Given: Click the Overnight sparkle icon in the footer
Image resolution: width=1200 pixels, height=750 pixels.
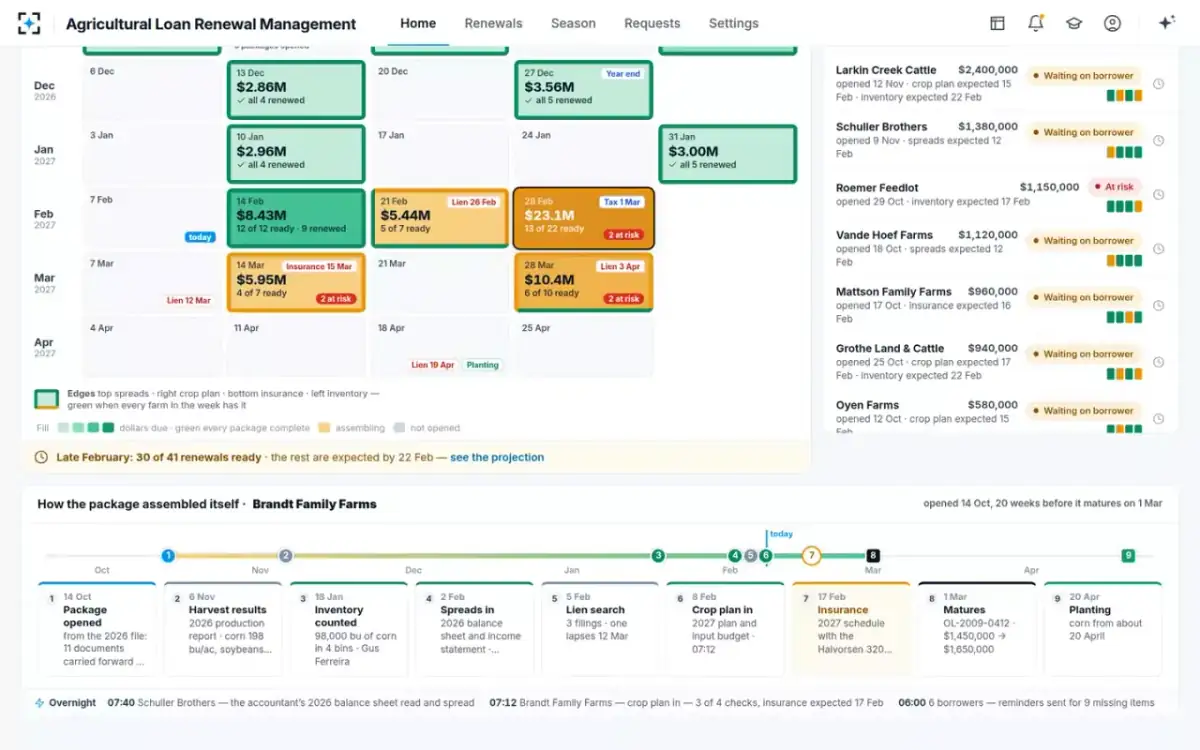Looking at the screenshot, I should [40, 703].
